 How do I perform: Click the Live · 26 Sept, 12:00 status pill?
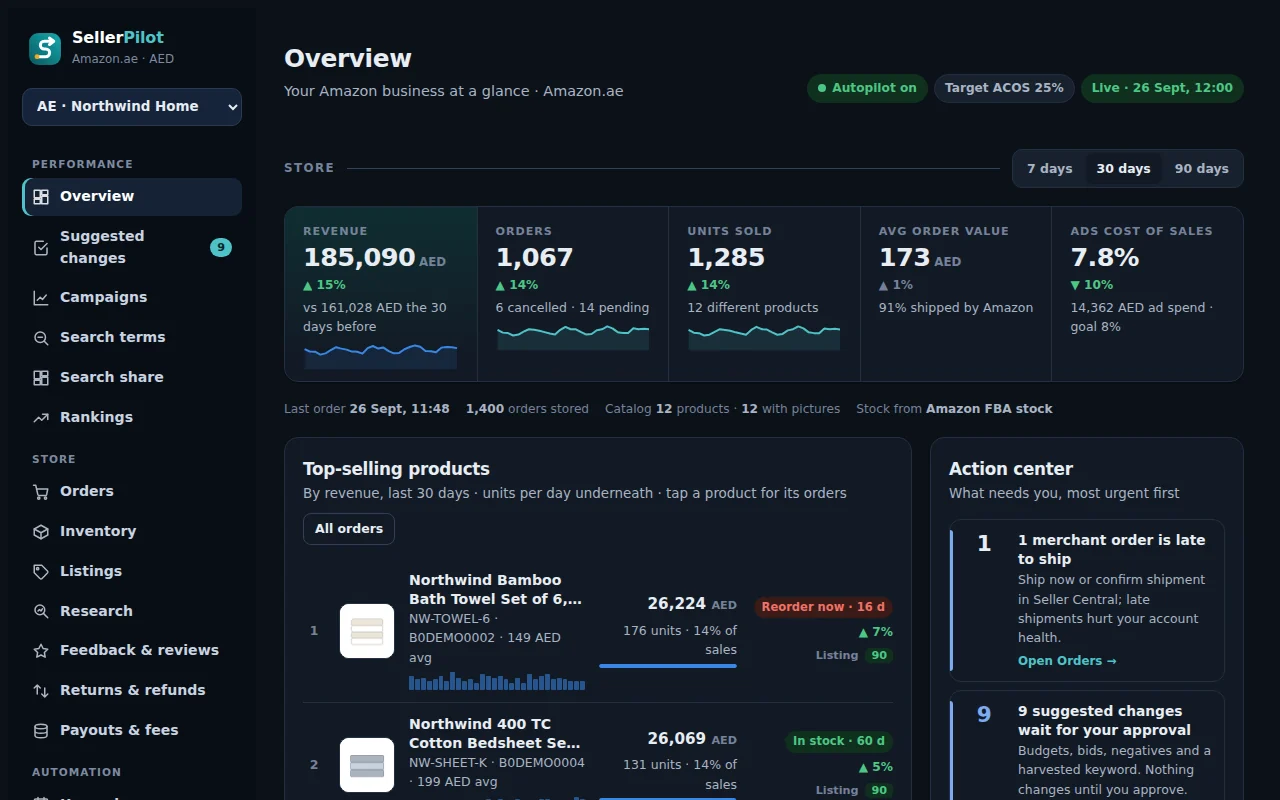tap(1162, 88)
